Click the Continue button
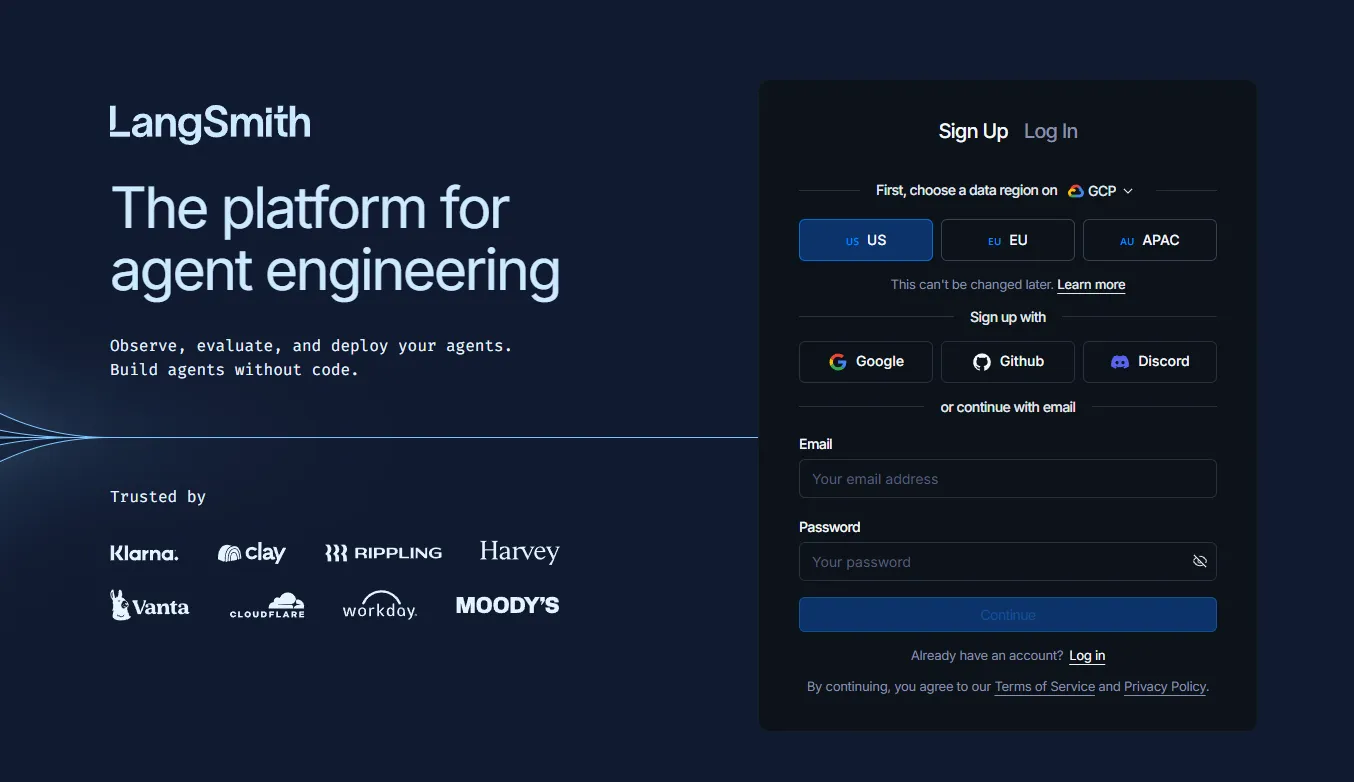 point(1008,615)
